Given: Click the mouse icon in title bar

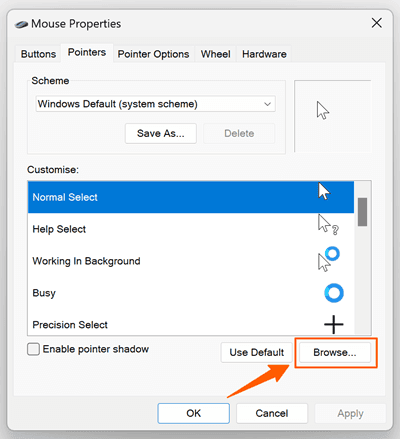Looking at the screenshot, I should pos(21,24).
